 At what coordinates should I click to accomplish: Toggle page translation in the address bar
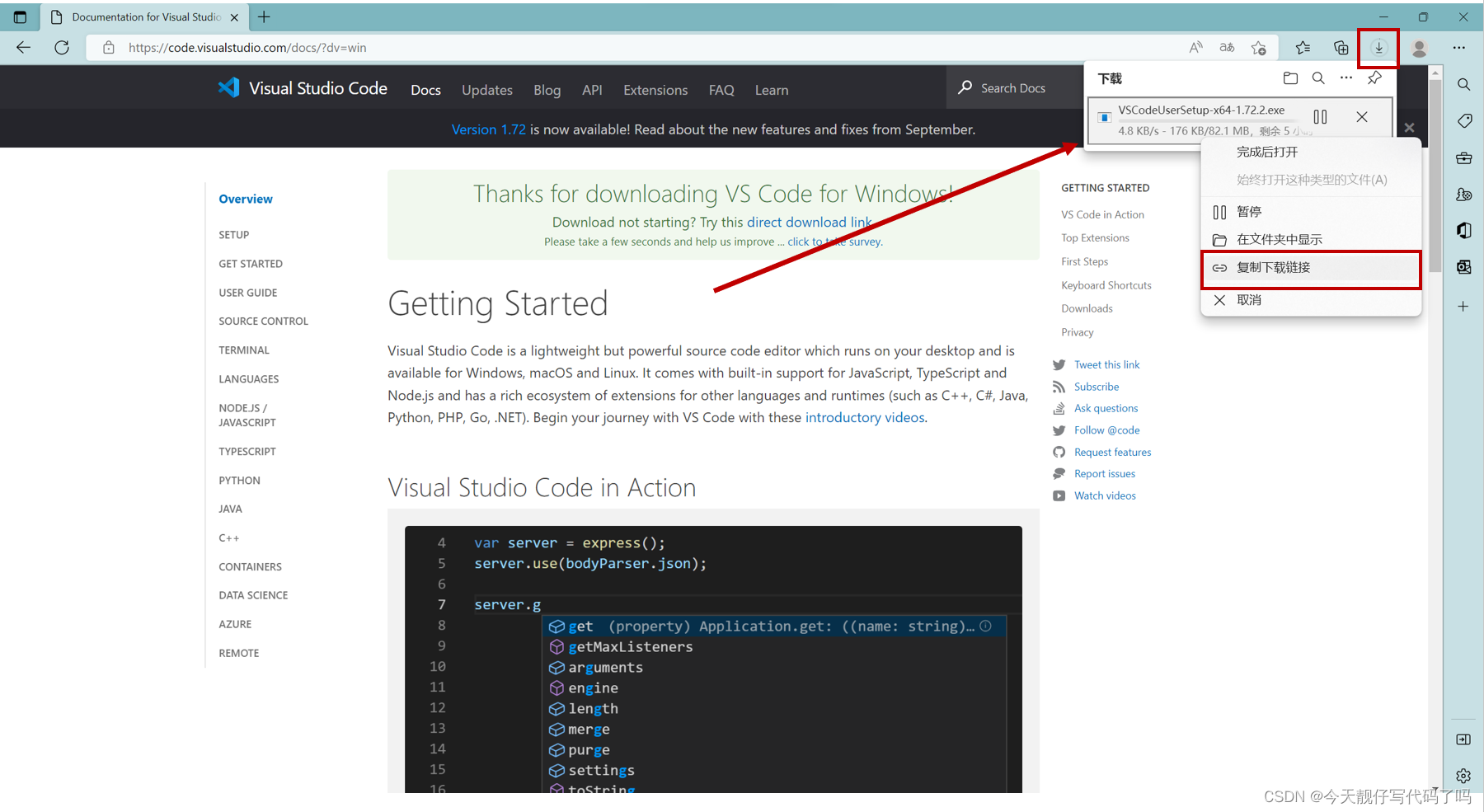tap(1226, 47)
